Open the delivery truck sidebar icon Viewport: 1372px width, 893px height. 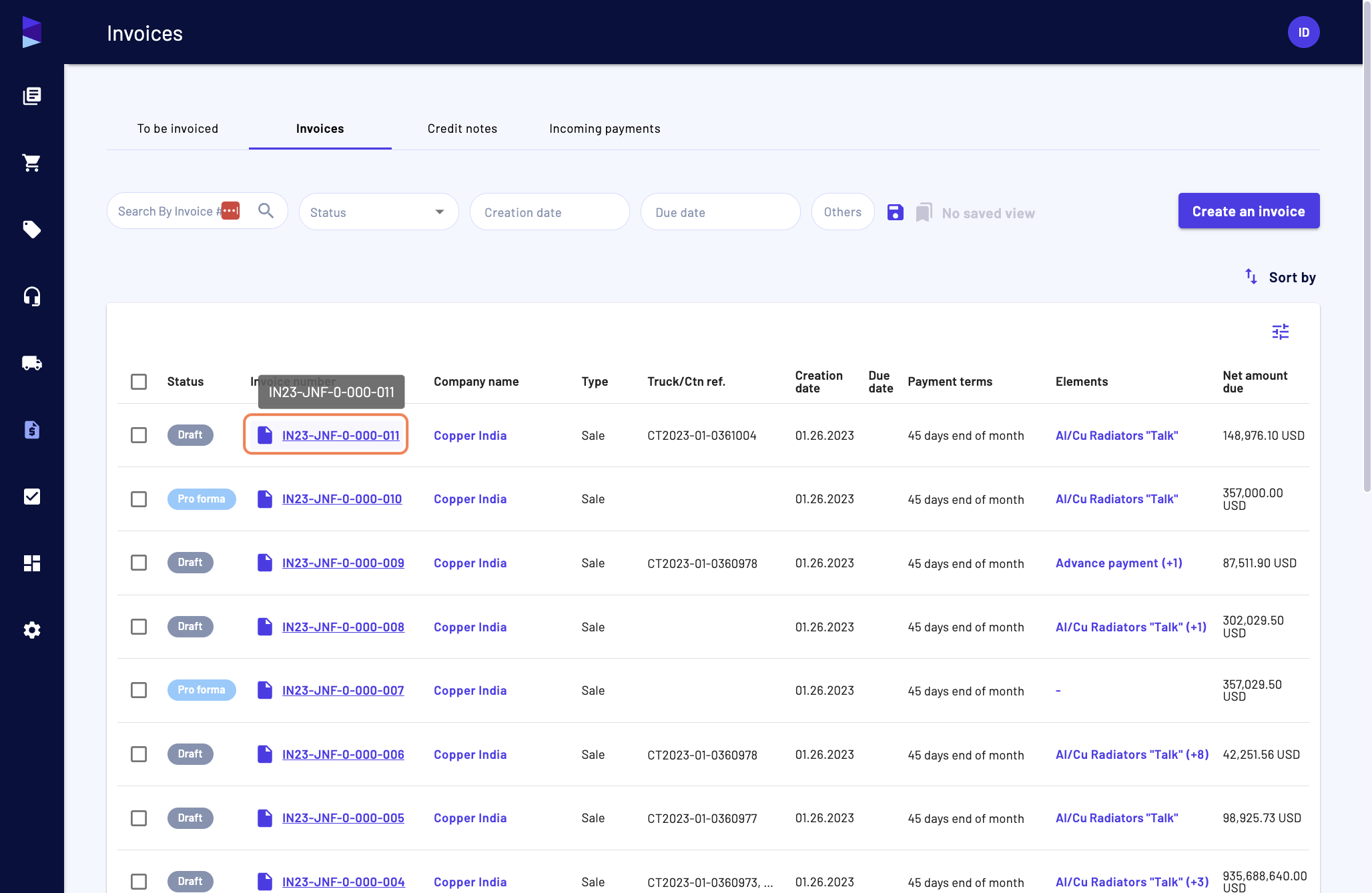[31, 363]
